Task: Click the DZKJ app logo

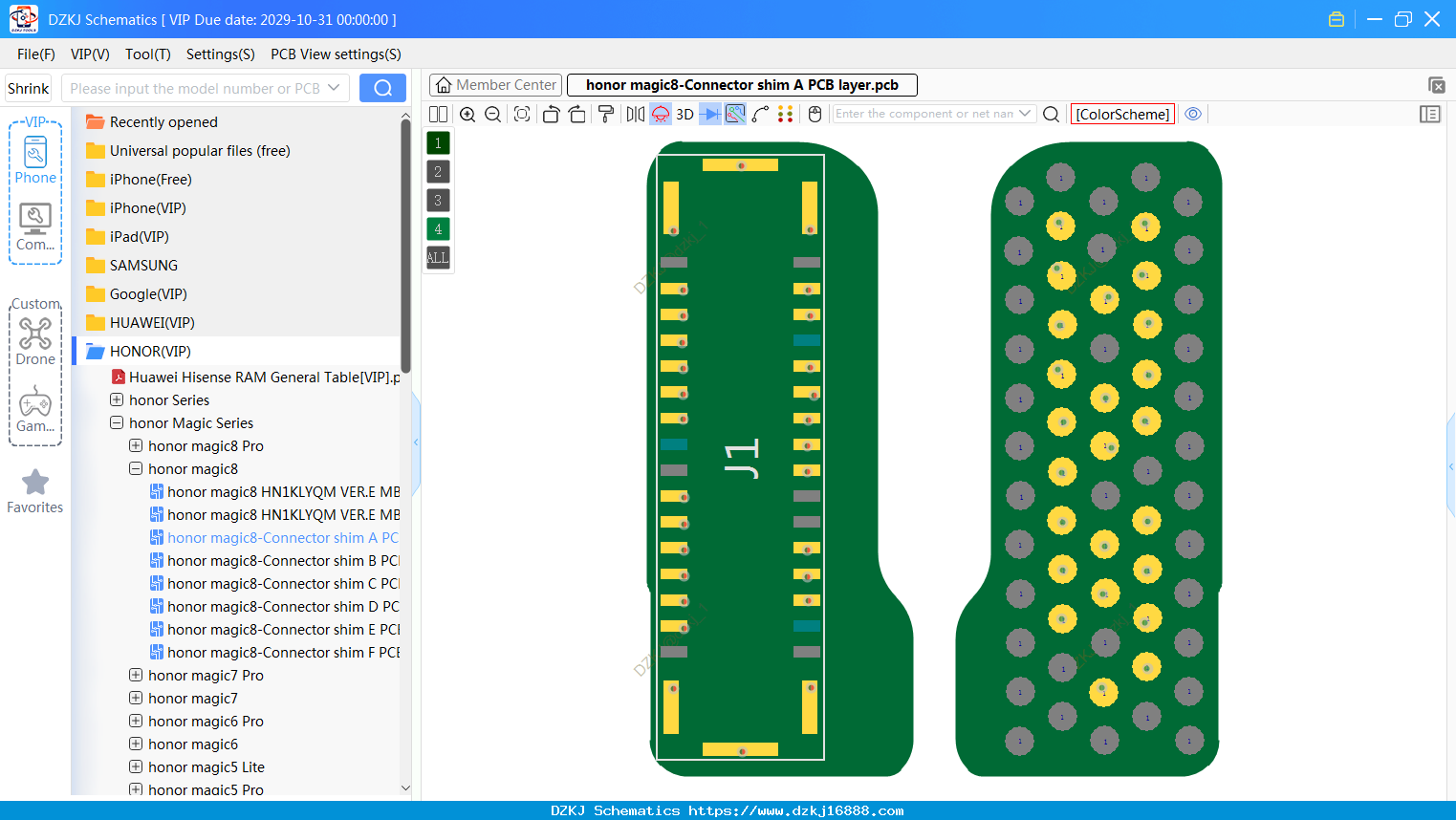Action: pyautogui.click(x=23, y=19)
